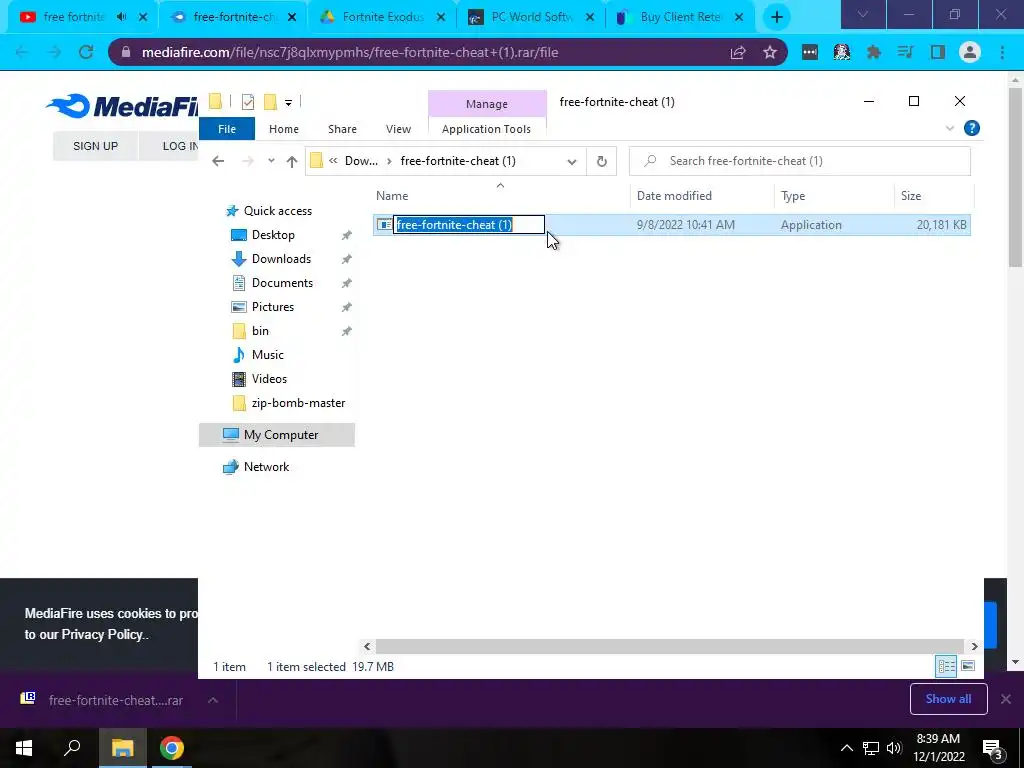Open the Chrome profile avatar
Image resolution: width=1024 pixels, height=768 pixels.
pos(970,52)
